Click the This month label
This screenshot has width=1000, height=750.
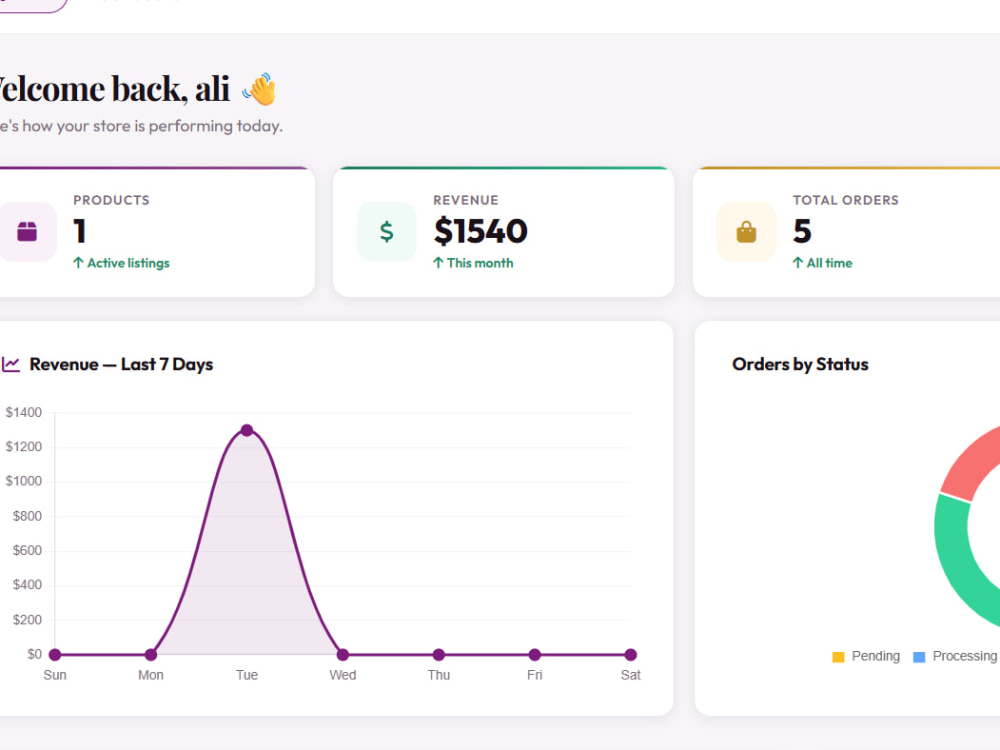point(480,263)
